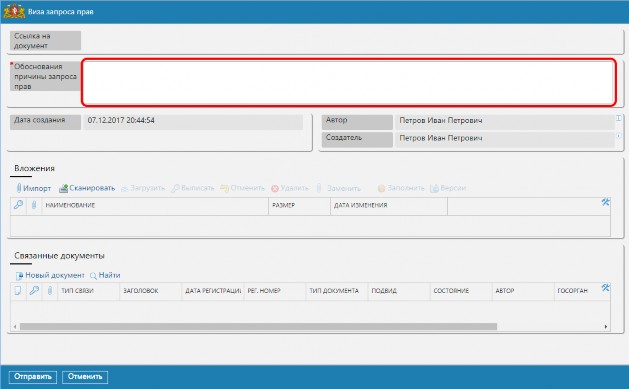The image size is (629, 389).
Task: Sort by Рег. номер column header
Action: coord(275,291)
